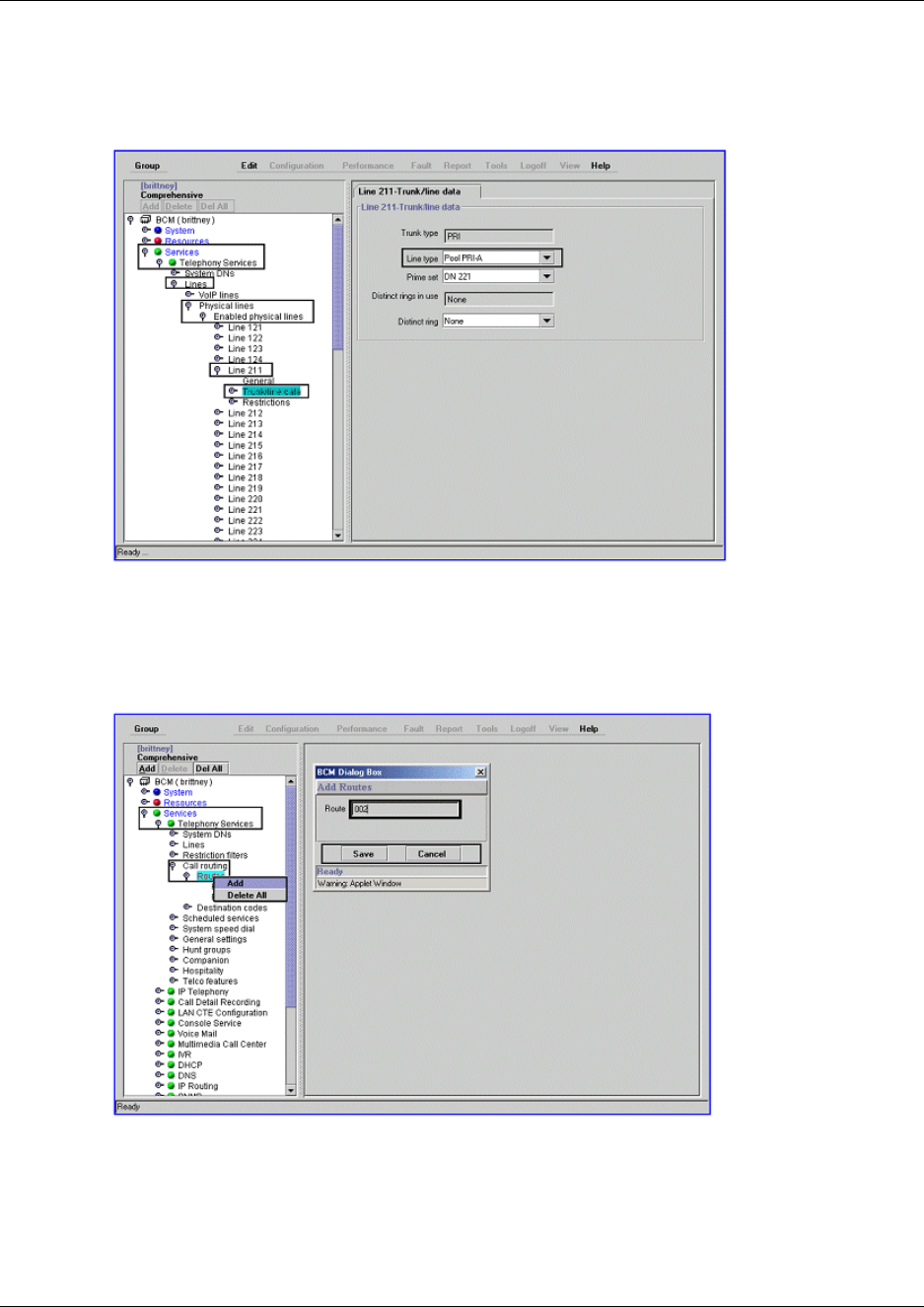
Task: Click green status dot beside DNS
Action: (x=171, y=1075)
